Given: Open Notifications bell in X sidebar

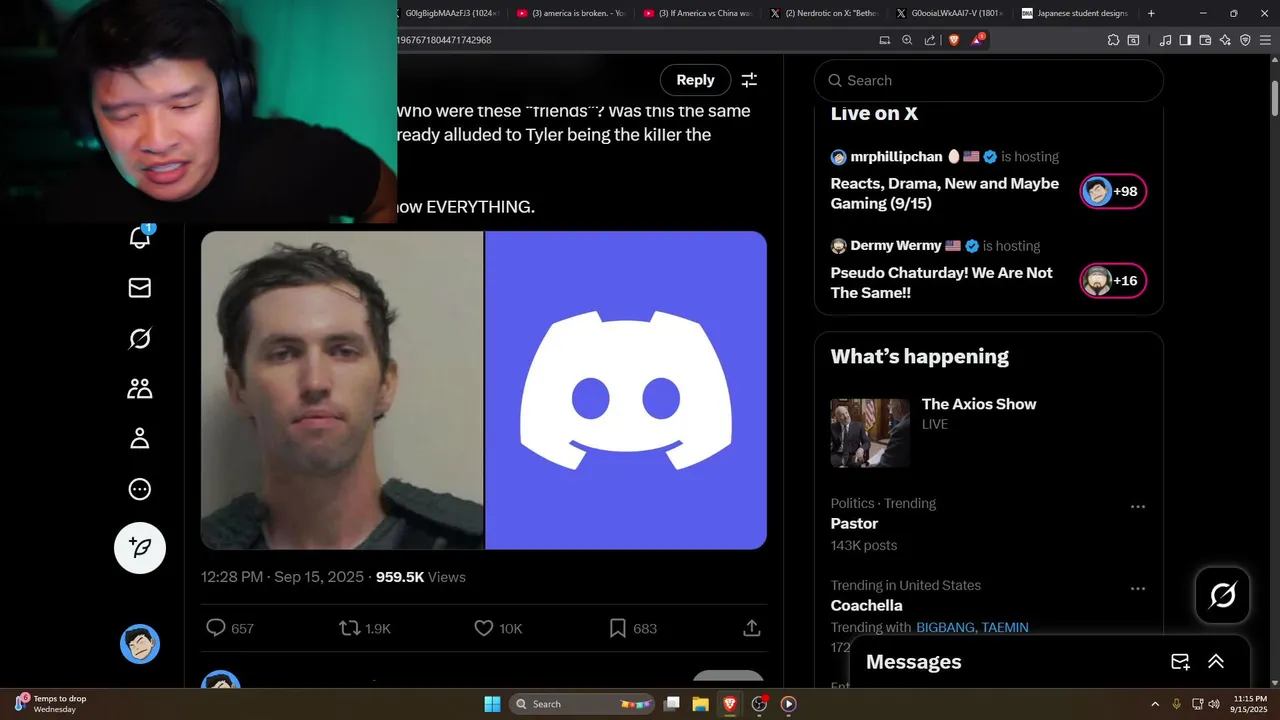Looking at the screenshot, I should click(140, 237).
